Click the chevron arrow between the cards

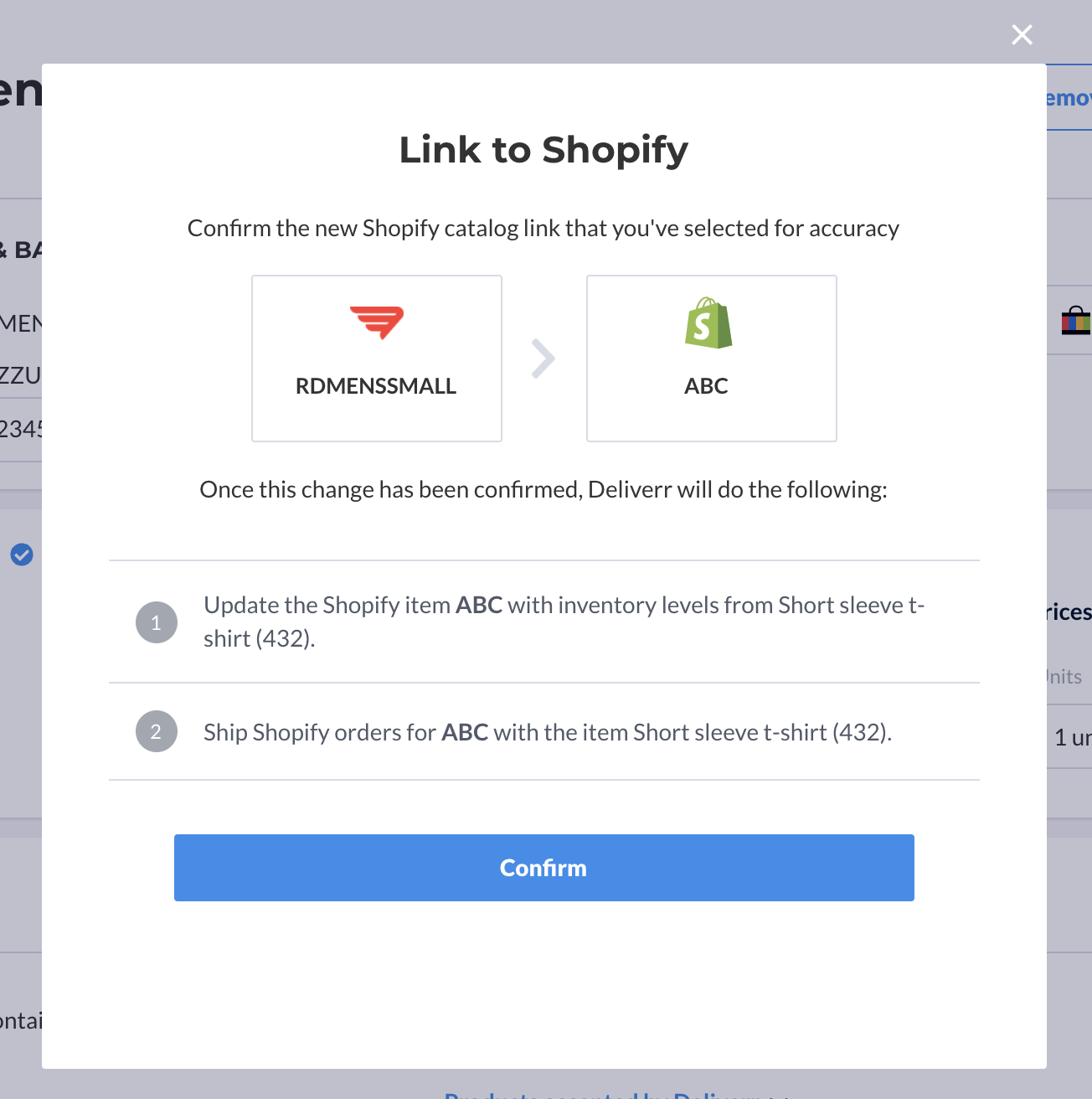pos(543,359)
